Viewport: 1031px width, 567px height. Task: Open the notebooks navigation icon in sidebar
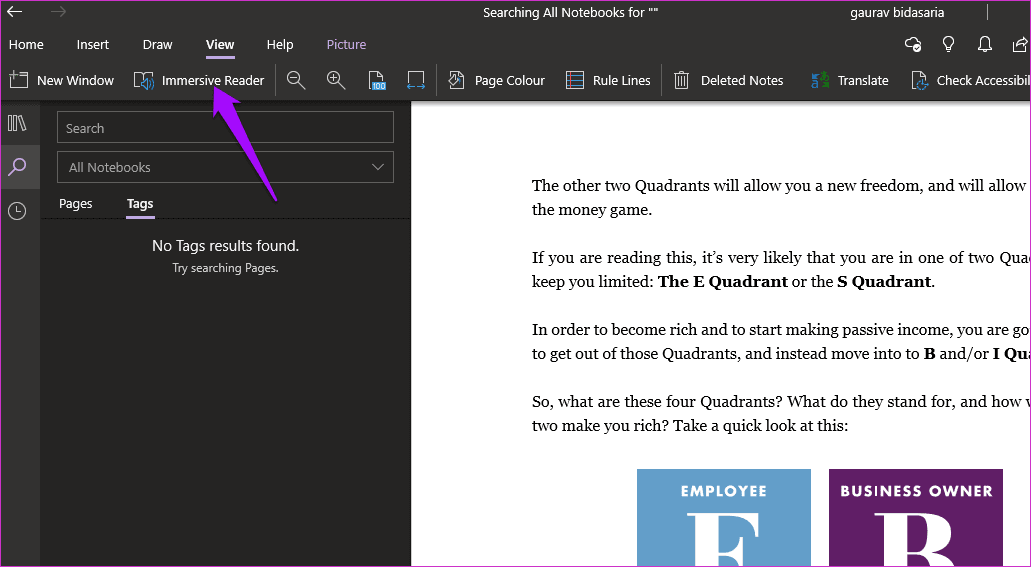click(17, 123)
